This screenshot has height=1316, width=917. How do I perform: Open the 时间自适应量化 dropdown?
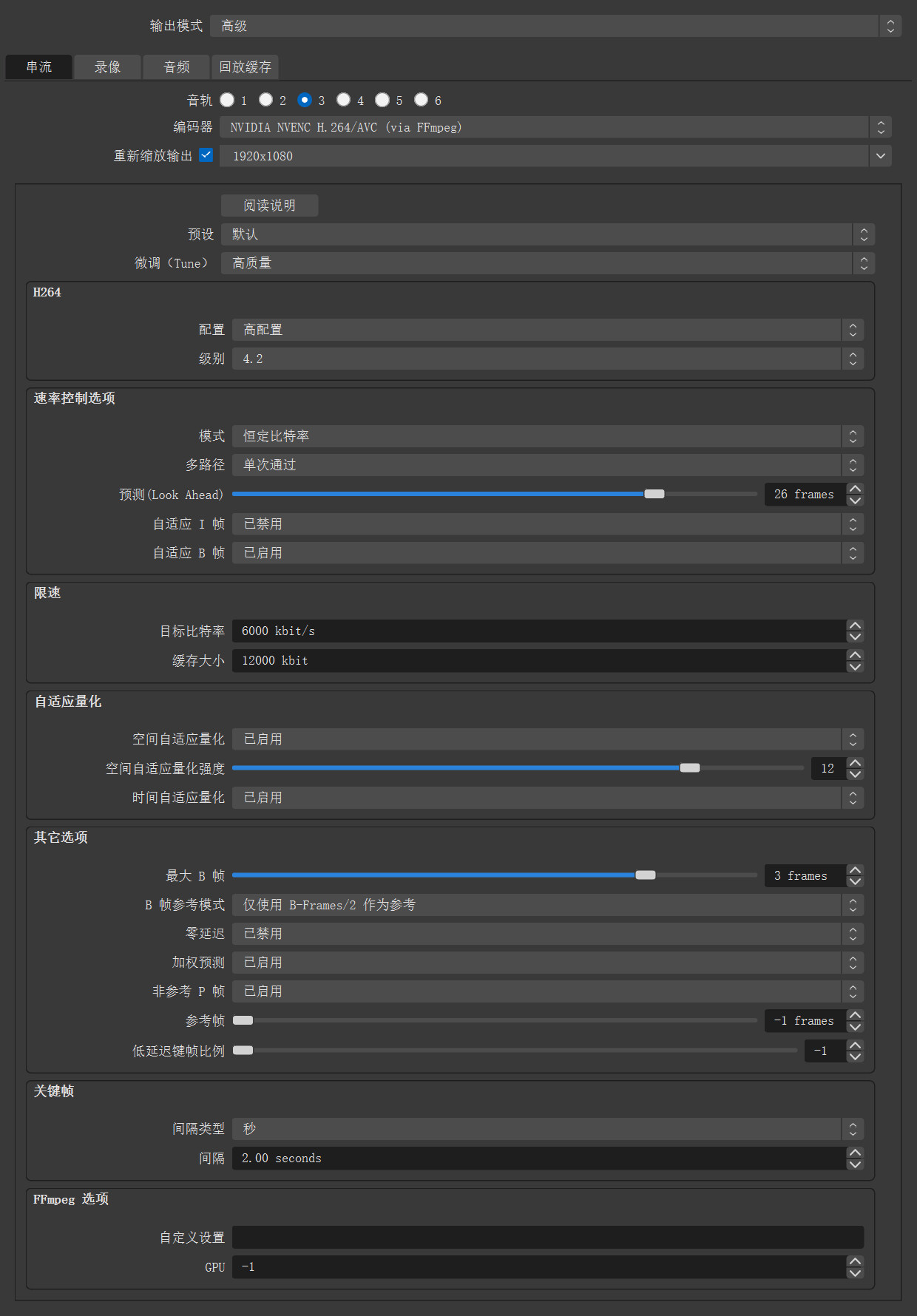tap(548, 798)
